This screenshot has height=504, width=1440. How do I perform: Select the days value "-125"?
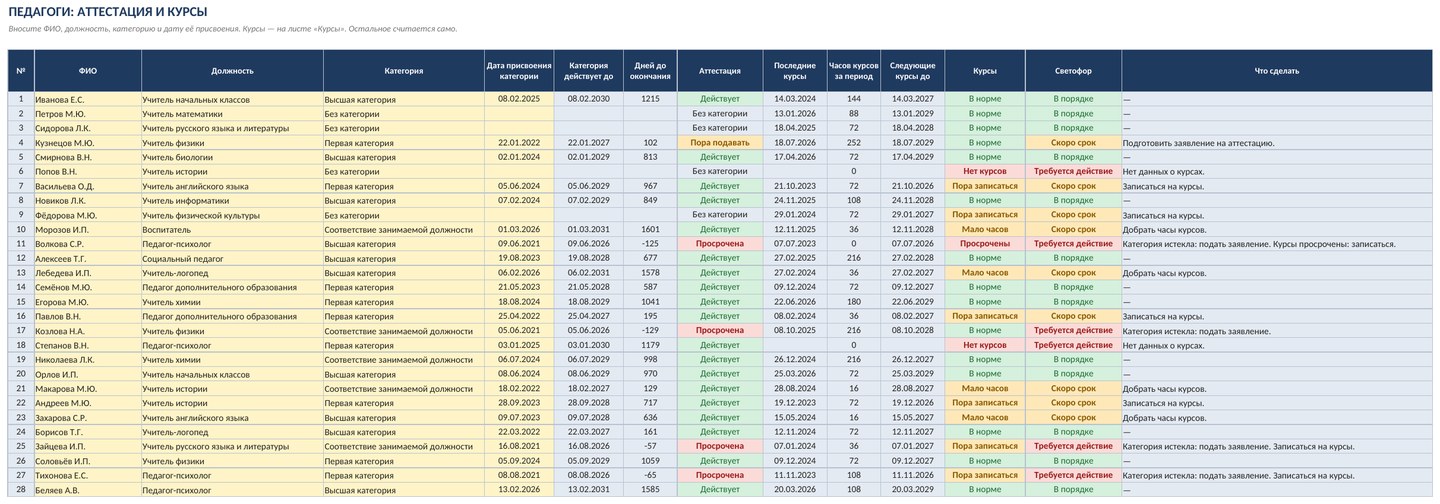point(650,244)
